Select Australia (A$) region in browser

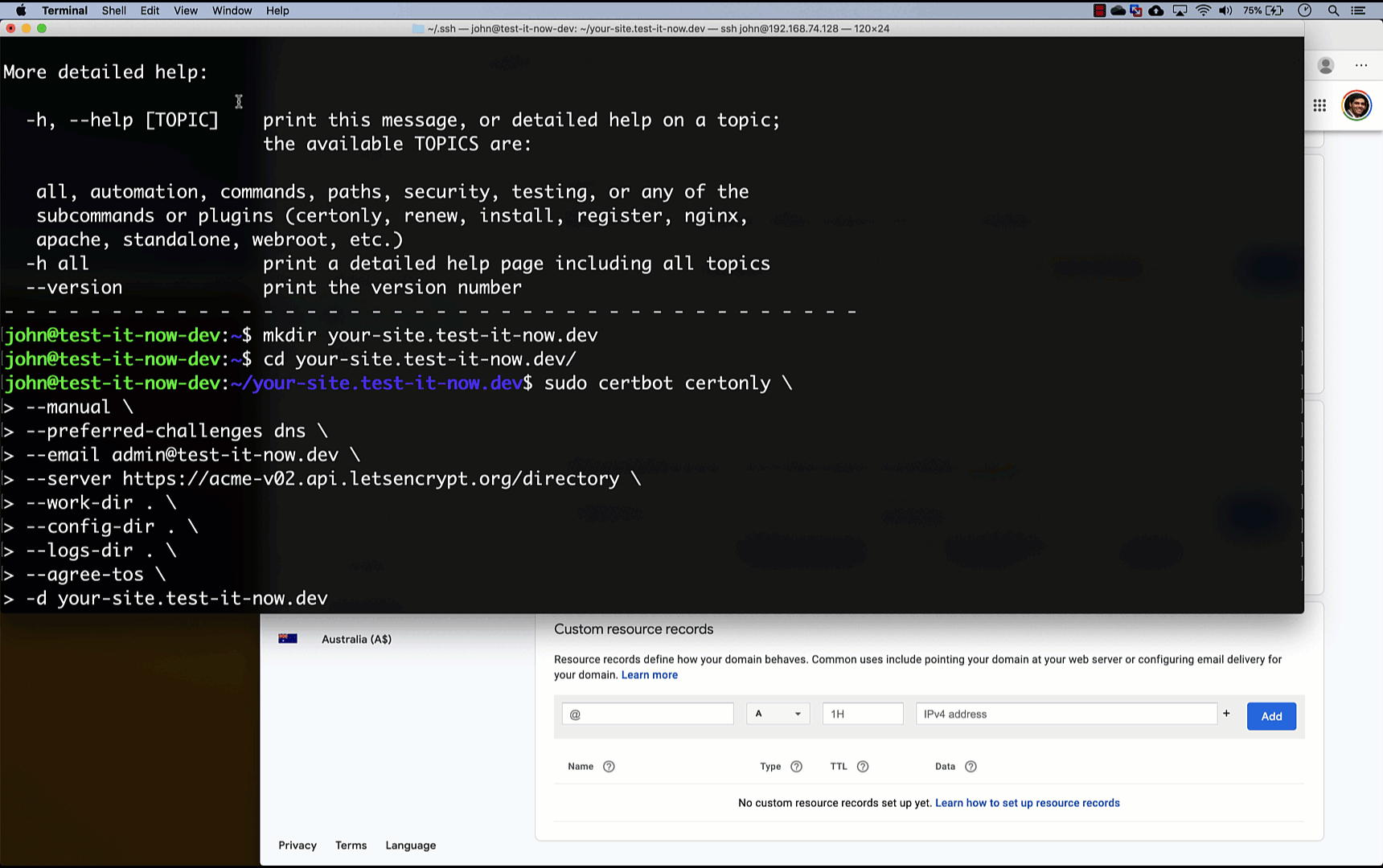coord(356,639)
